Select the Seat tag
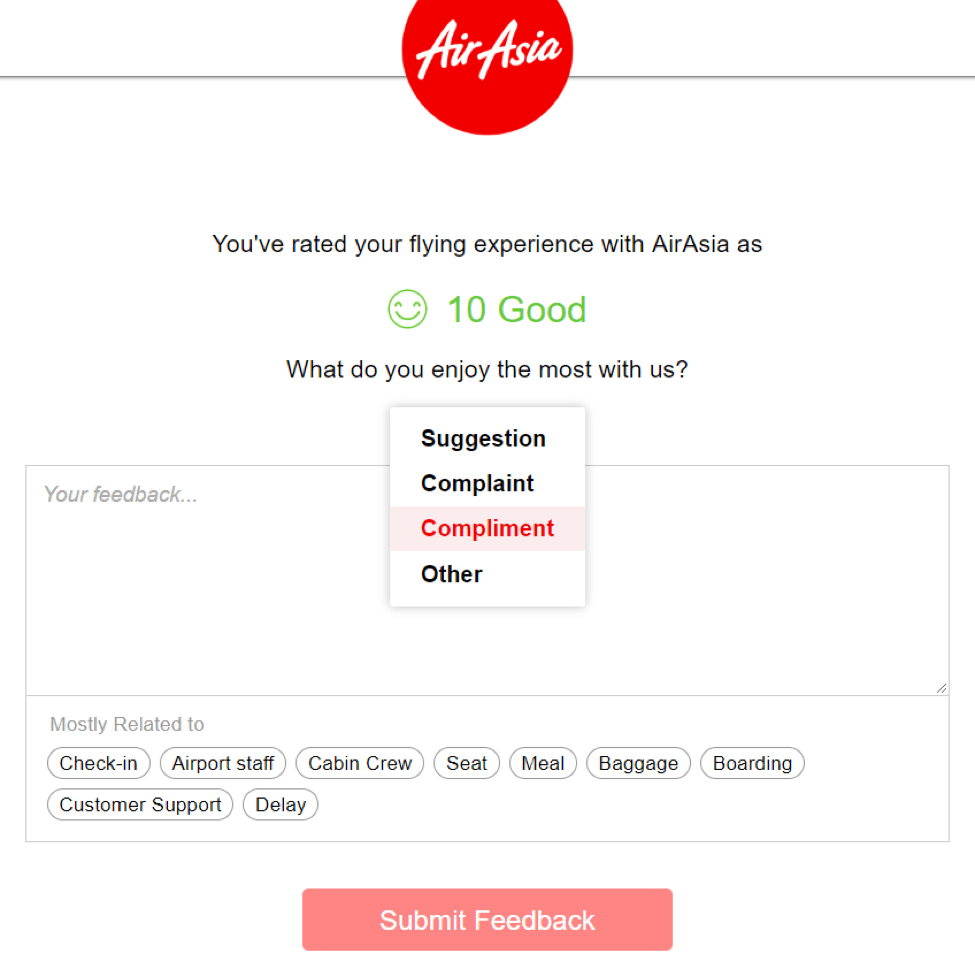The height and width of the screenshot is (969, 975). tap(466, 763)
